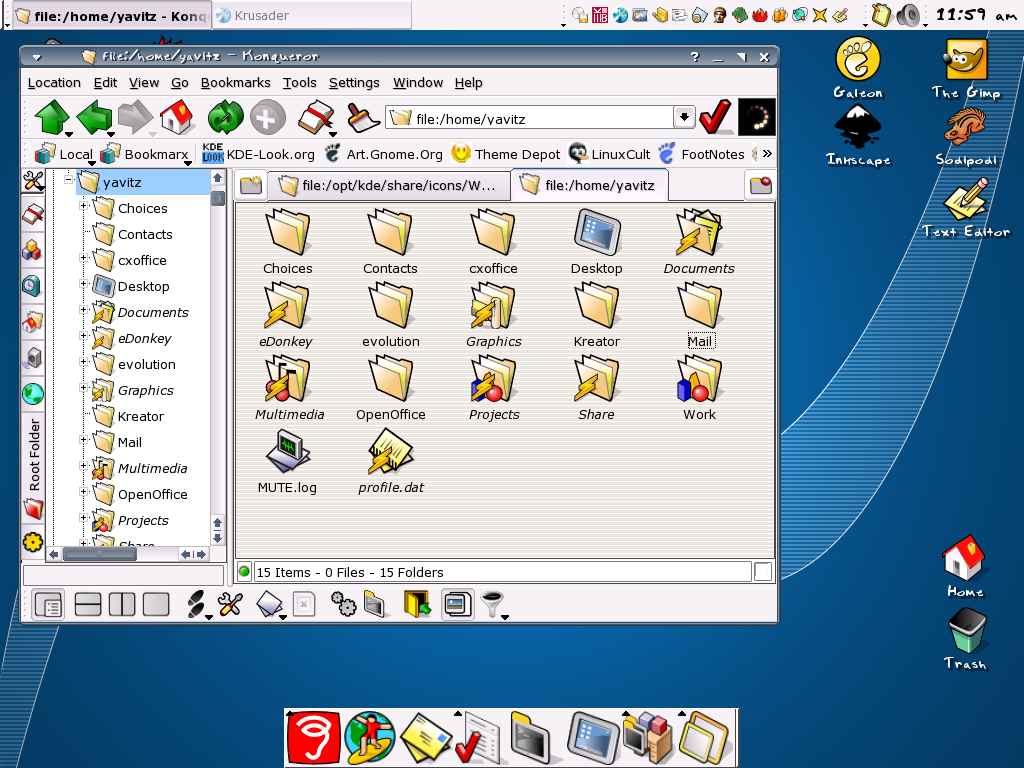Click the red swirl icon in bottom dock

tap(314, 738)
